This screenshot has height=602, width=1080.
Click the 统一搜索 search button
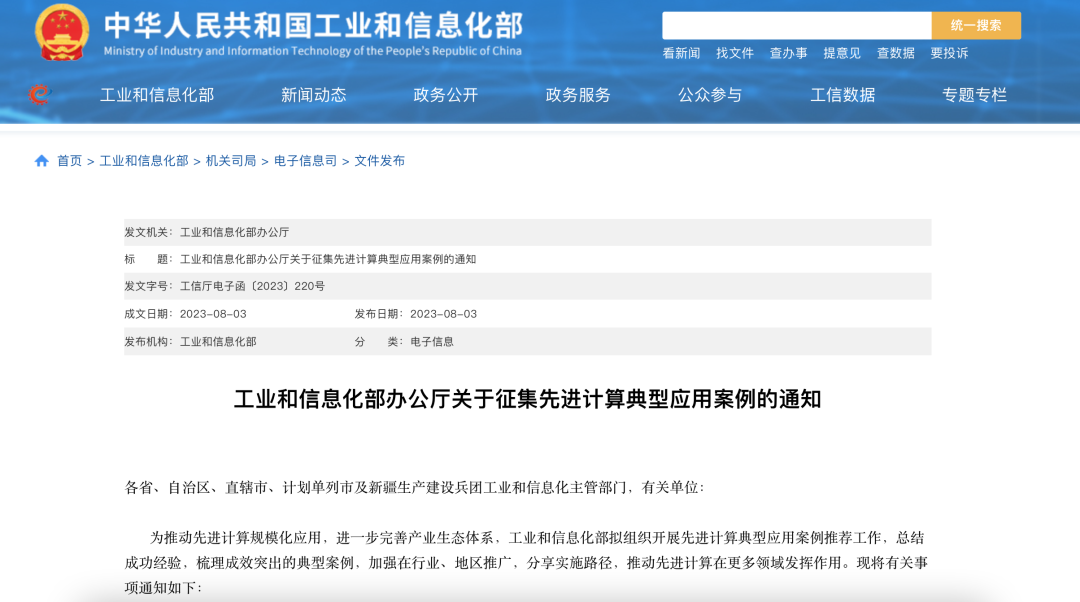(x=976, y=25)
